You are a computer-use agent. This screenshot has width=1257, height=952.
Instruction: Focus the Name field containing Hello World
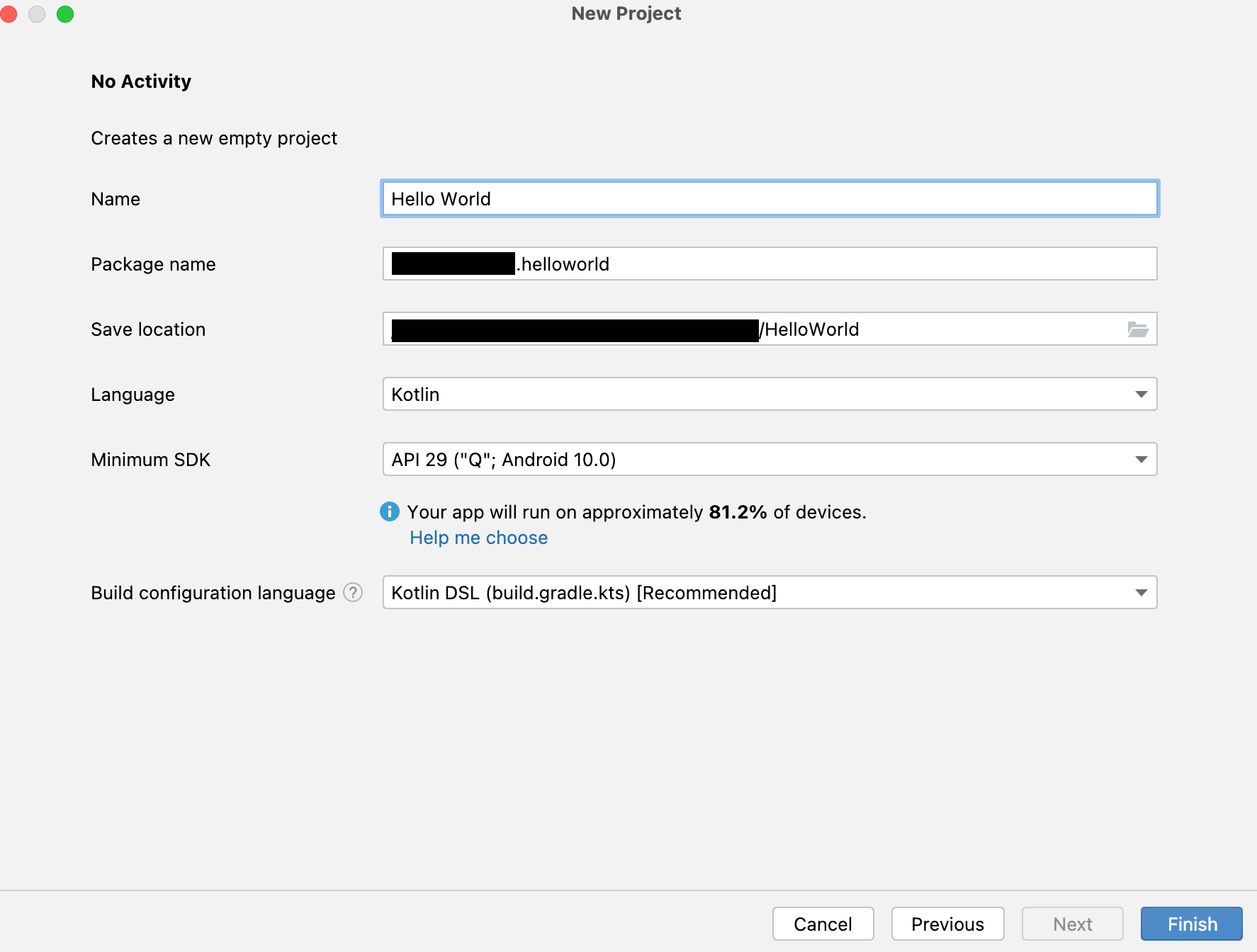pyautogui.click(x=769, y=199)
